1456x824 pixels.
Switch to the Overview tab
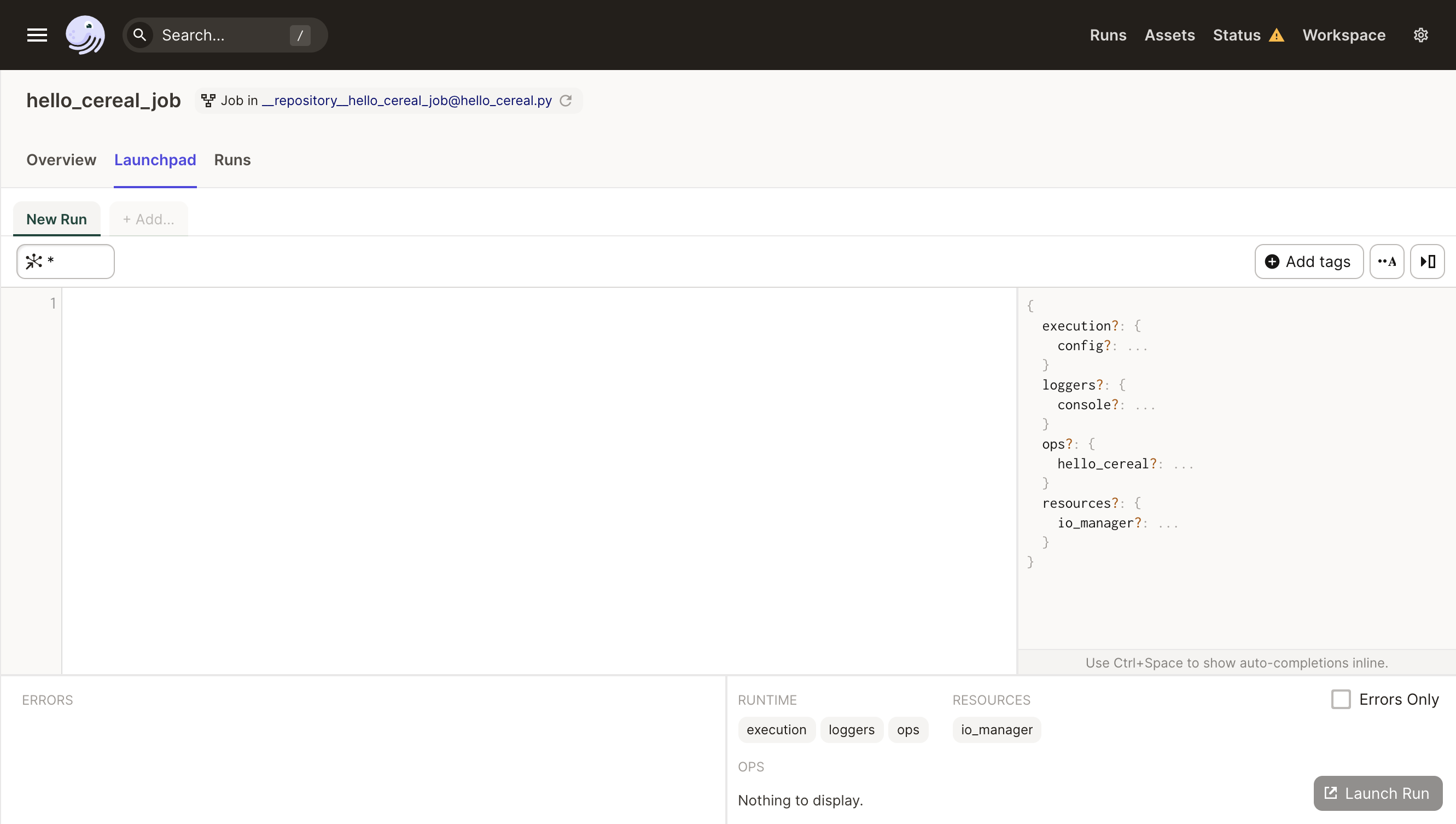pos(61,160)
